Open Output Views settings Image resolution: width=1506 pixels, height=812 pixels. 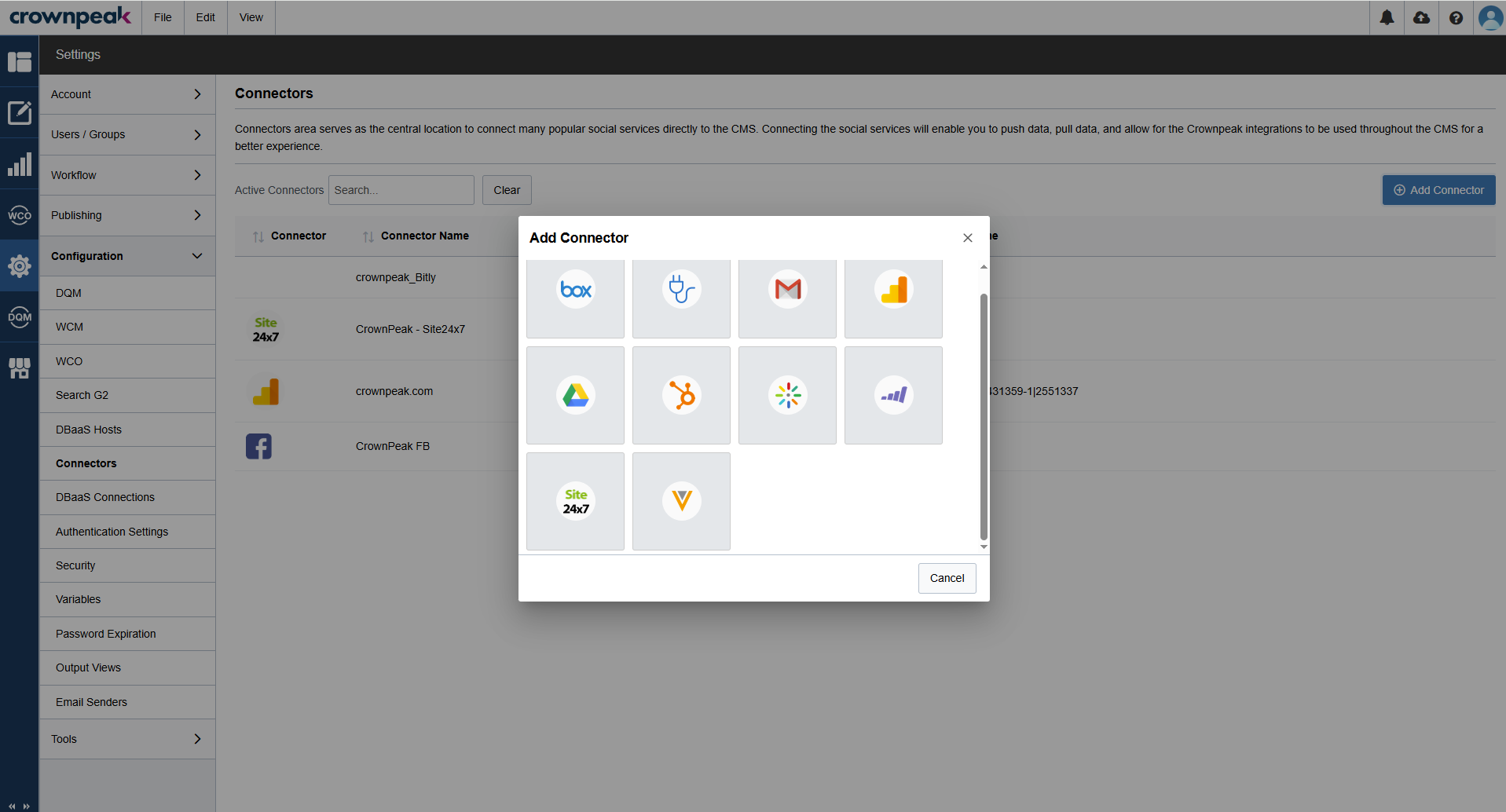coord(127,668)
